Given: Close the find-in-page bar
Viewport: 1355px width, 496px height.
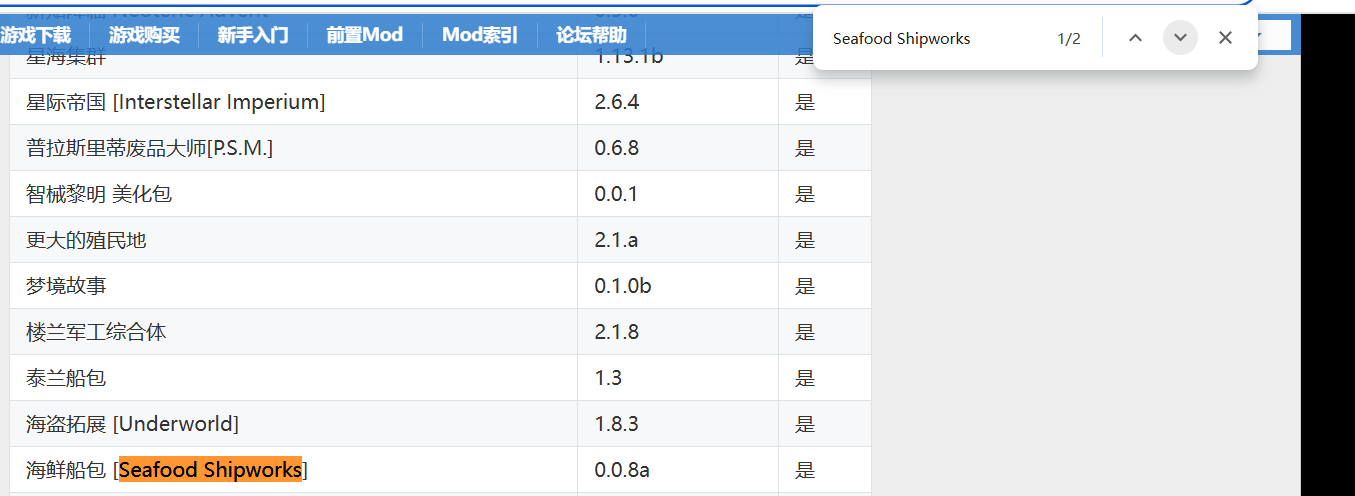Looking at the screenshot, I should (1225, 38).
